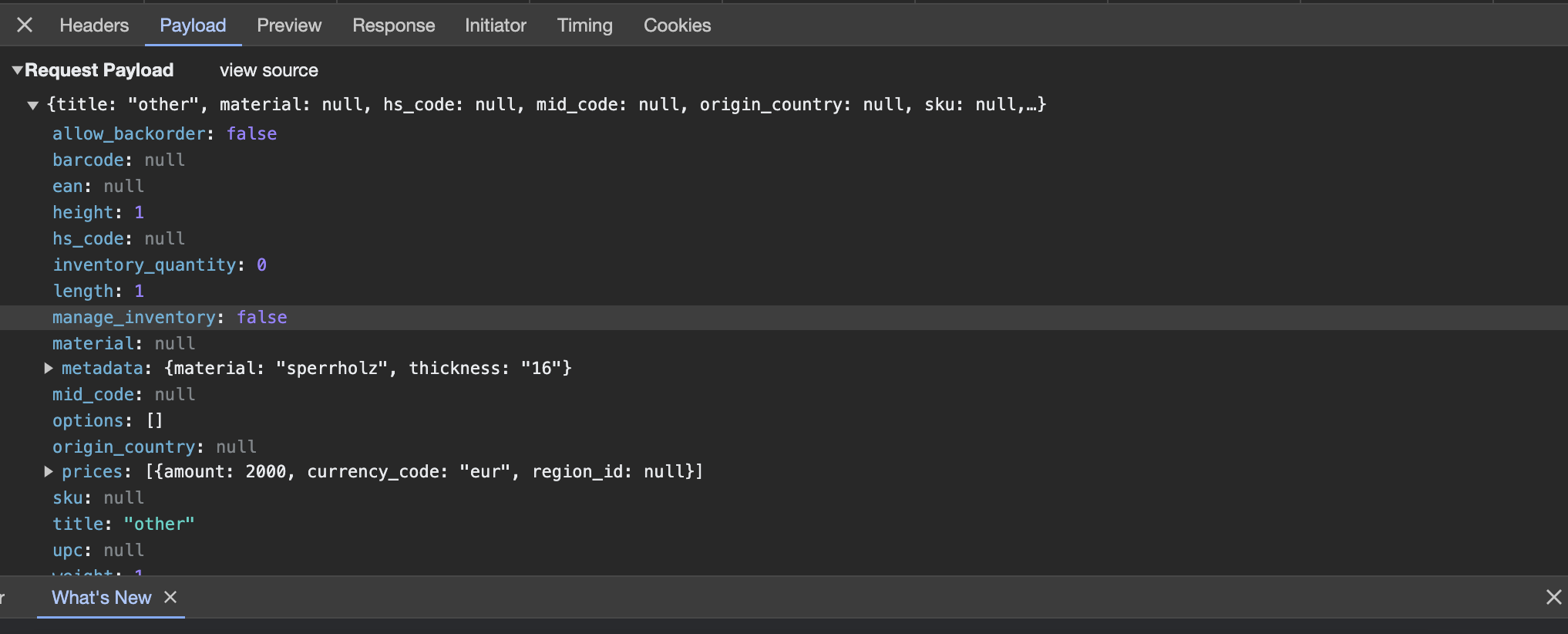The width and height of the screenshot is (1568, 634).
Task: Click view source for the payload
Action: [268, 70]
